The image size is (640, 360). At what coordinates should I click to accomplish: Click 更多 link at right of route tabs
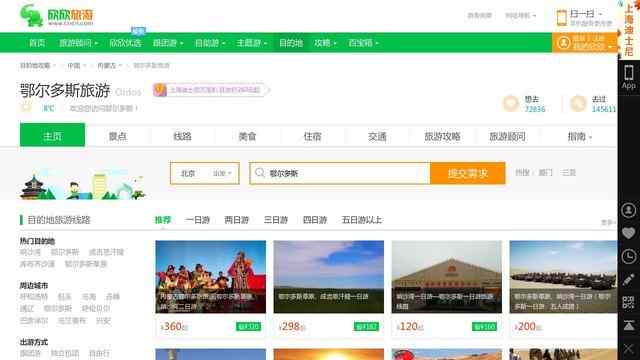tap(608, 222)
